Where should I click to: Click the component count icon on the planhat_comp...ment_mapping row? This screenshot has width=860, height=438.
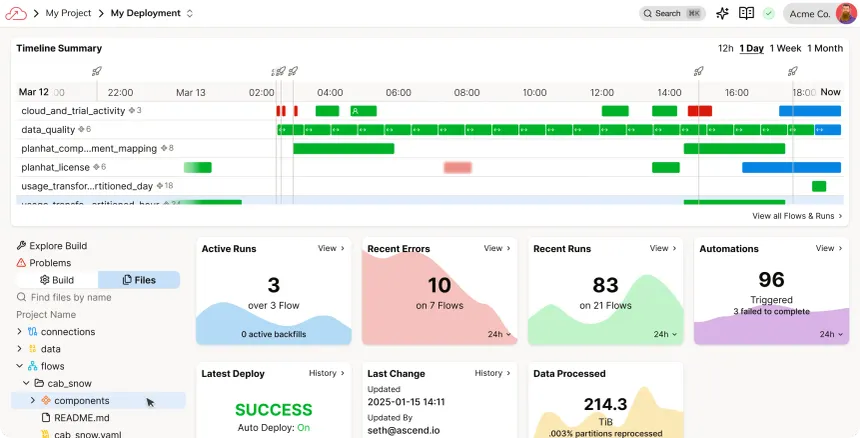pyautogui.click(x=163, y=148)
